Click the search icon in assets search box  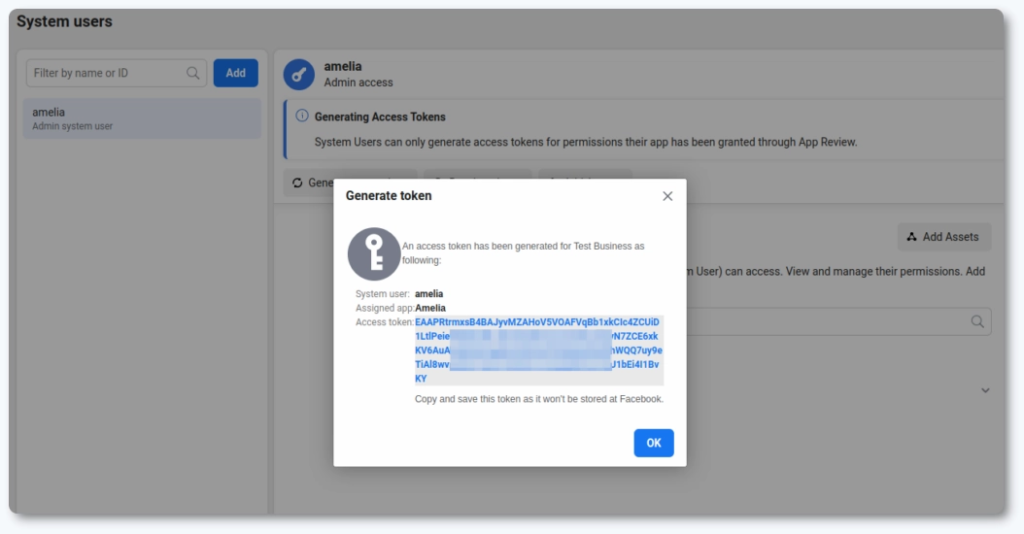[977, 321]
